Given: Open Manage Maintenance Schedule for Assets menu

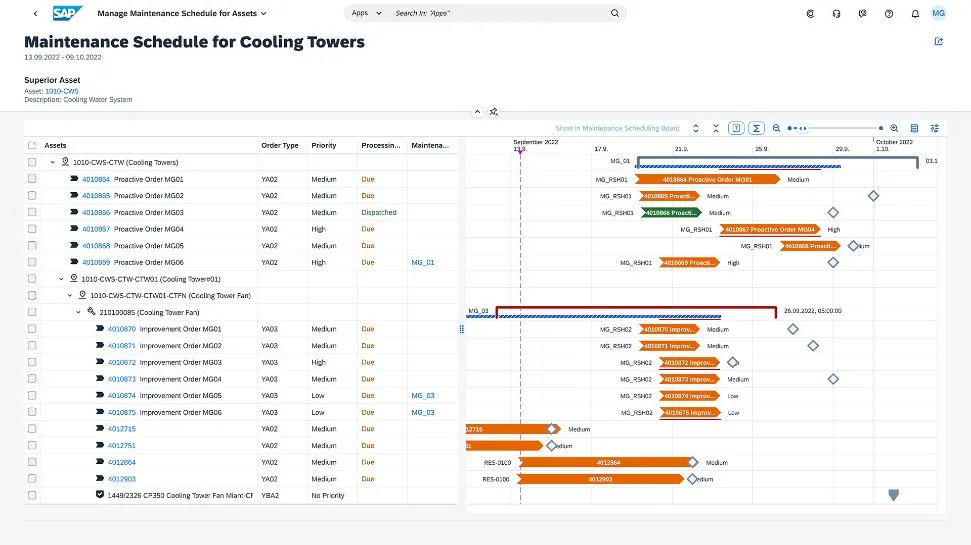Looking at the screenshot, I should [182, 14].
